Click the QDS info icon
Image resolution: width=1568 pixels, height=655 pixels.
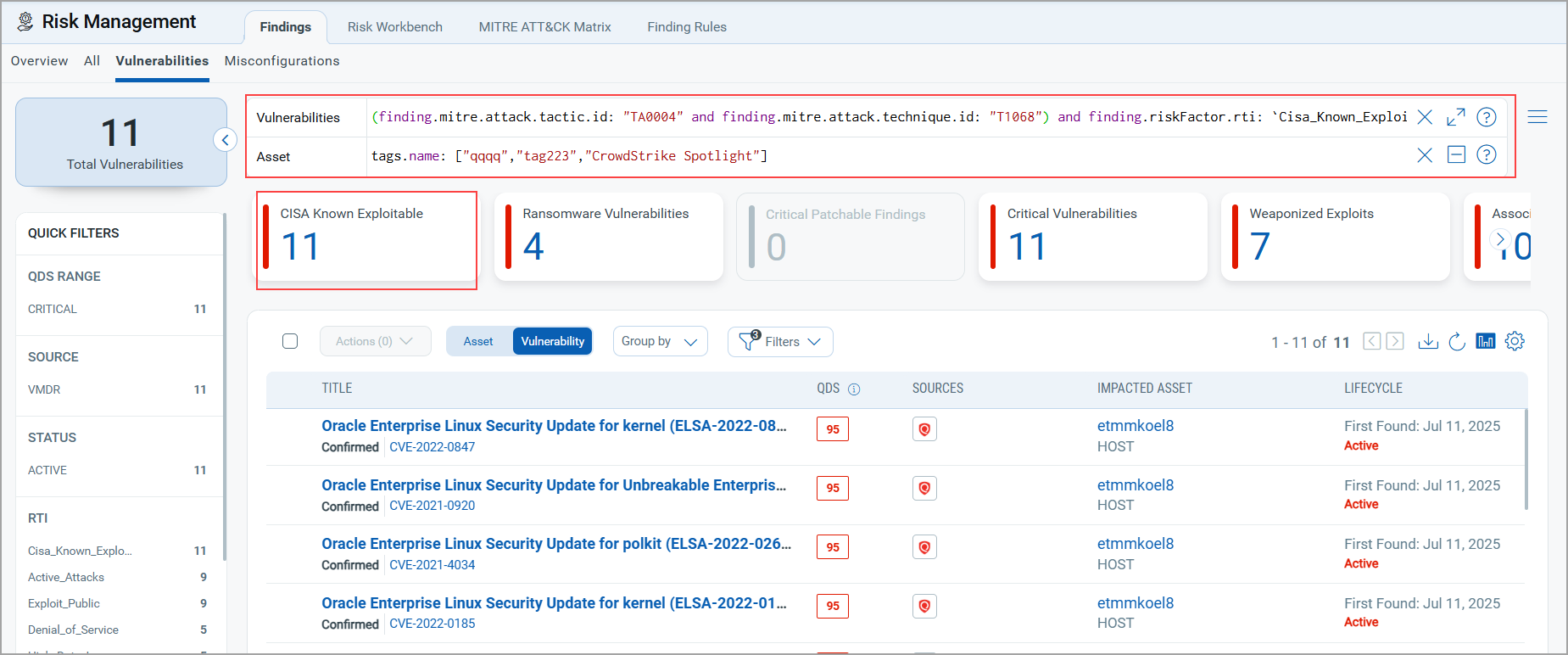(854, 389)
